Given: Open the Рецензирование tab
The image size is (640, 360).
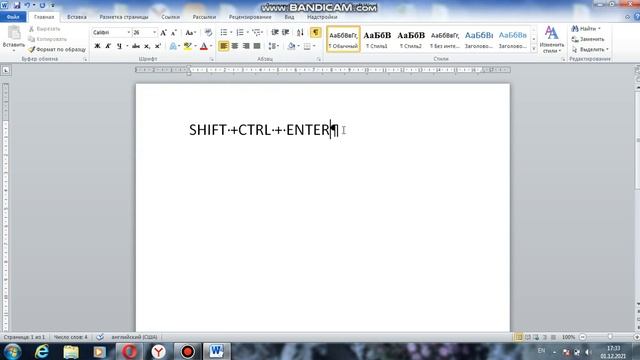Looking at the screenshot, I should pos(250,17).
